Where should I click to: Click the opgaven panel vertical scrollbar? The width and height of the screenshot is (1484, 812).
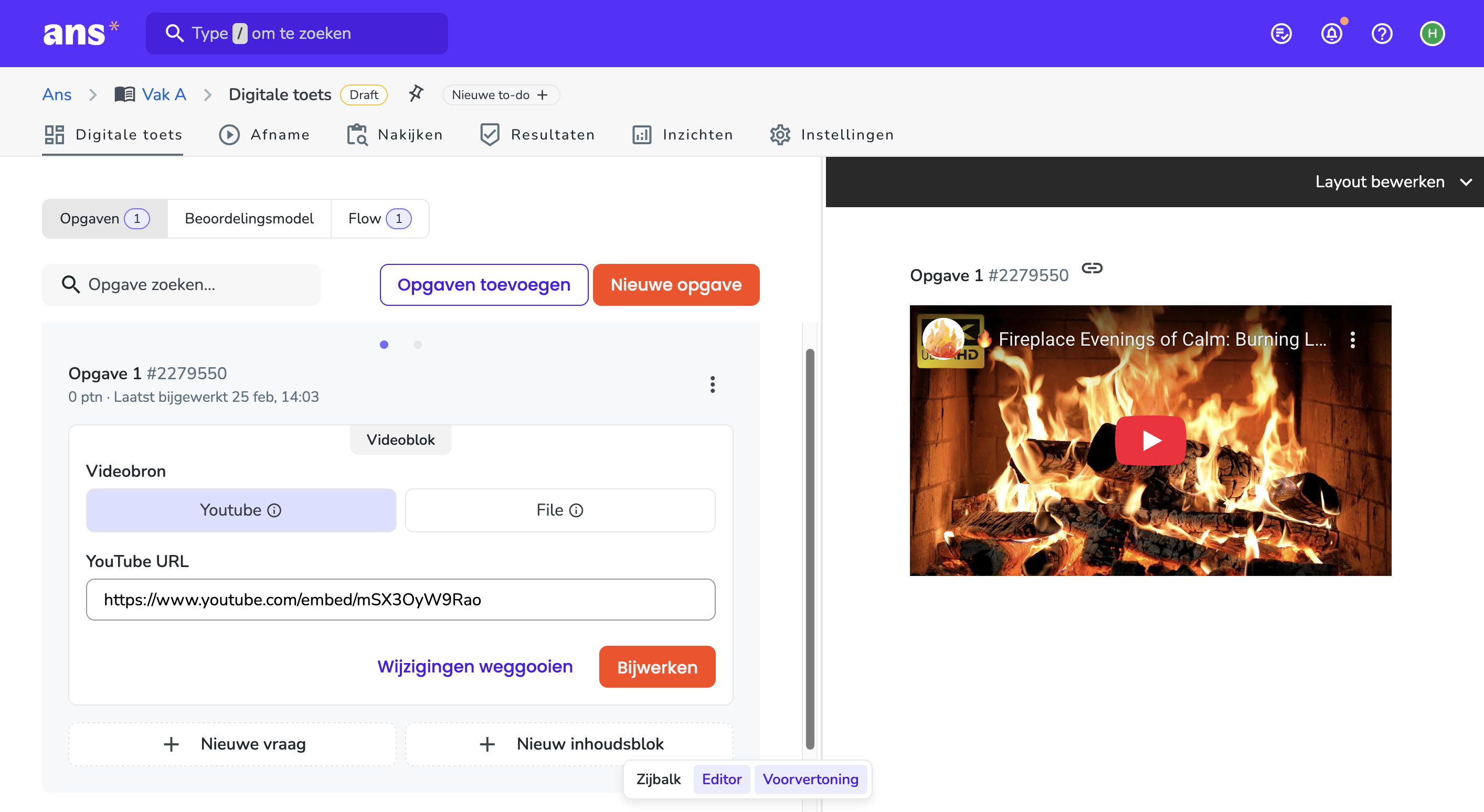810,549
